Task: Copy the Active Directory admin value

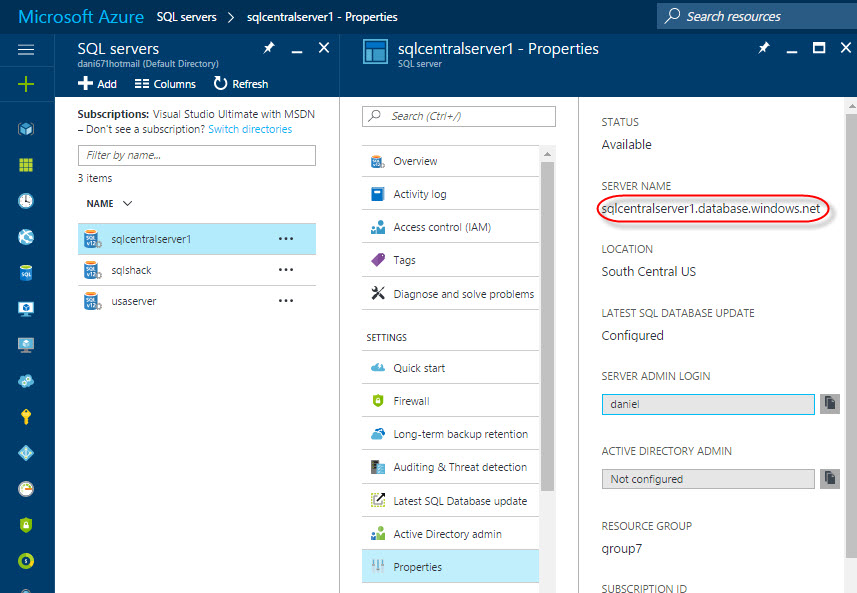Action: [x=830, y=479]
